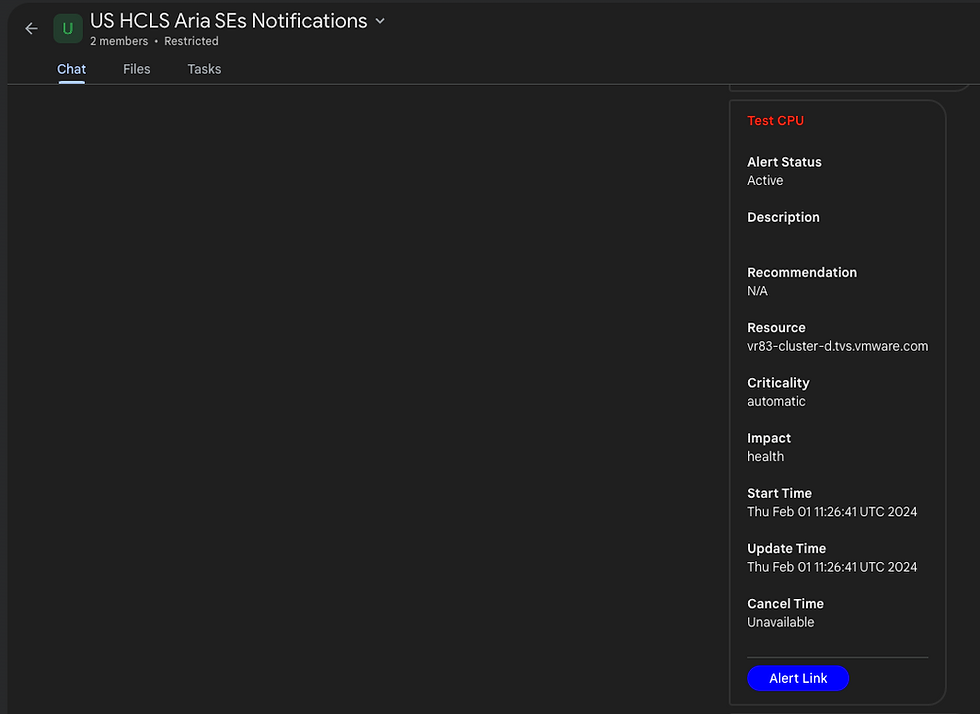980x714 pixels.
Task: Go back using the left arrow
Action: coord(31,29)
